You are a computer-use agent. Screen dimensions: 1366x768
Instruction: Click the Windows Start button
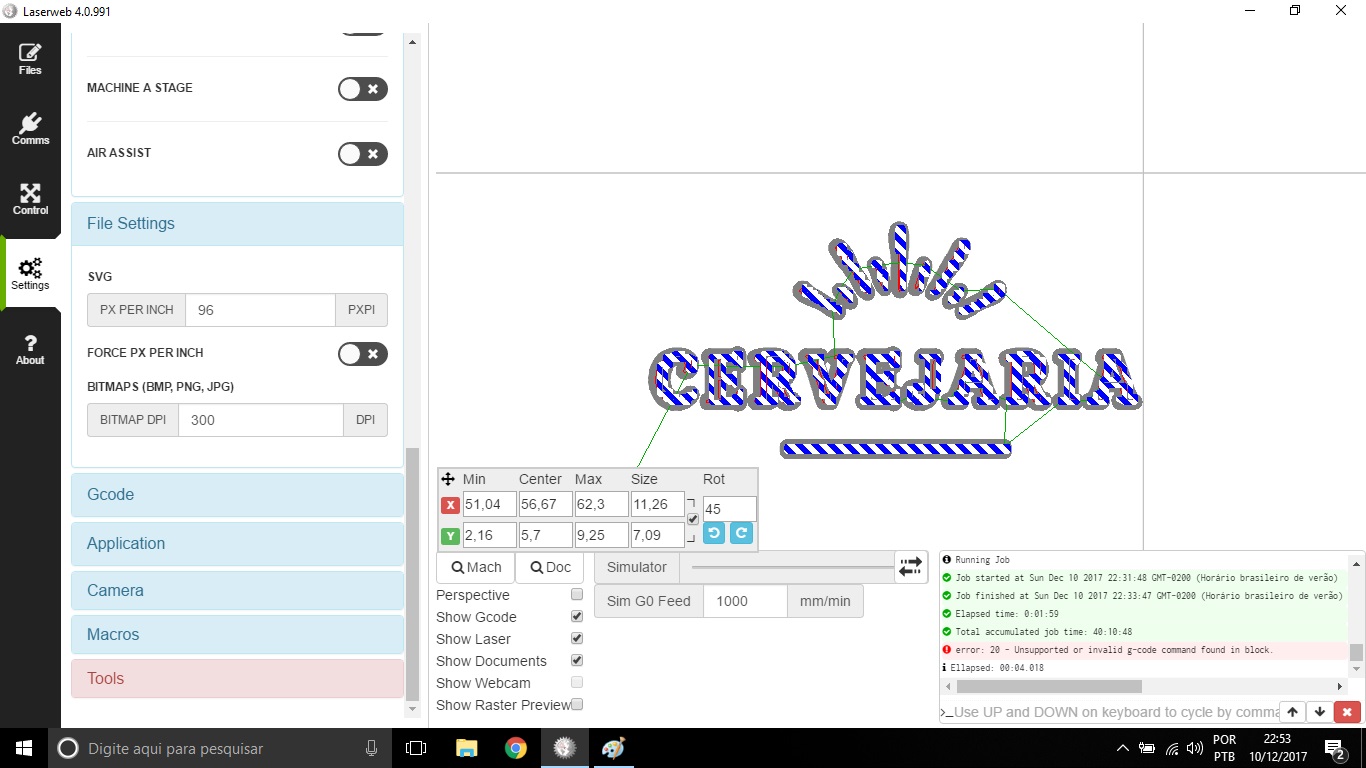(24, 748)
